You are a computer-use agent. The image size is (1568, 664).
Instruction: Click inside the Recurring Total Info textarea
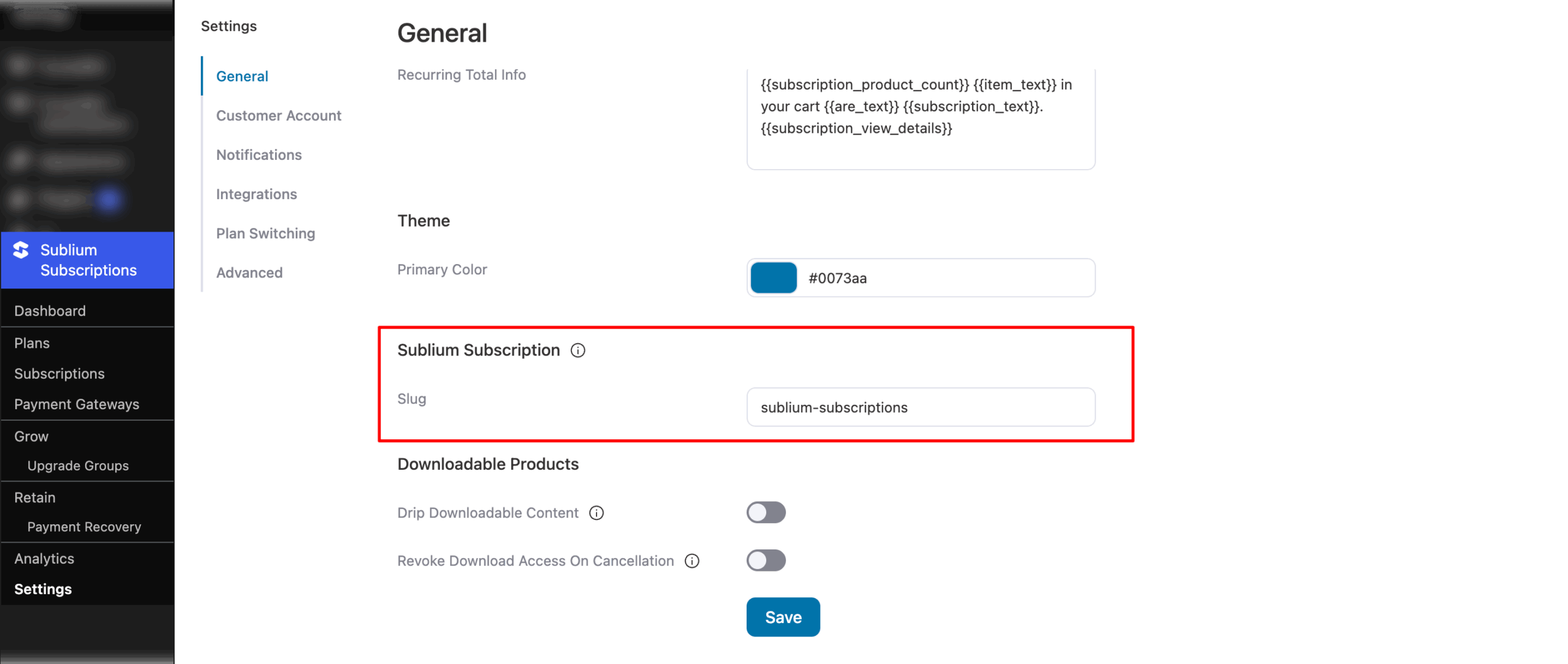pyautogui.click(x=919, y=116)
